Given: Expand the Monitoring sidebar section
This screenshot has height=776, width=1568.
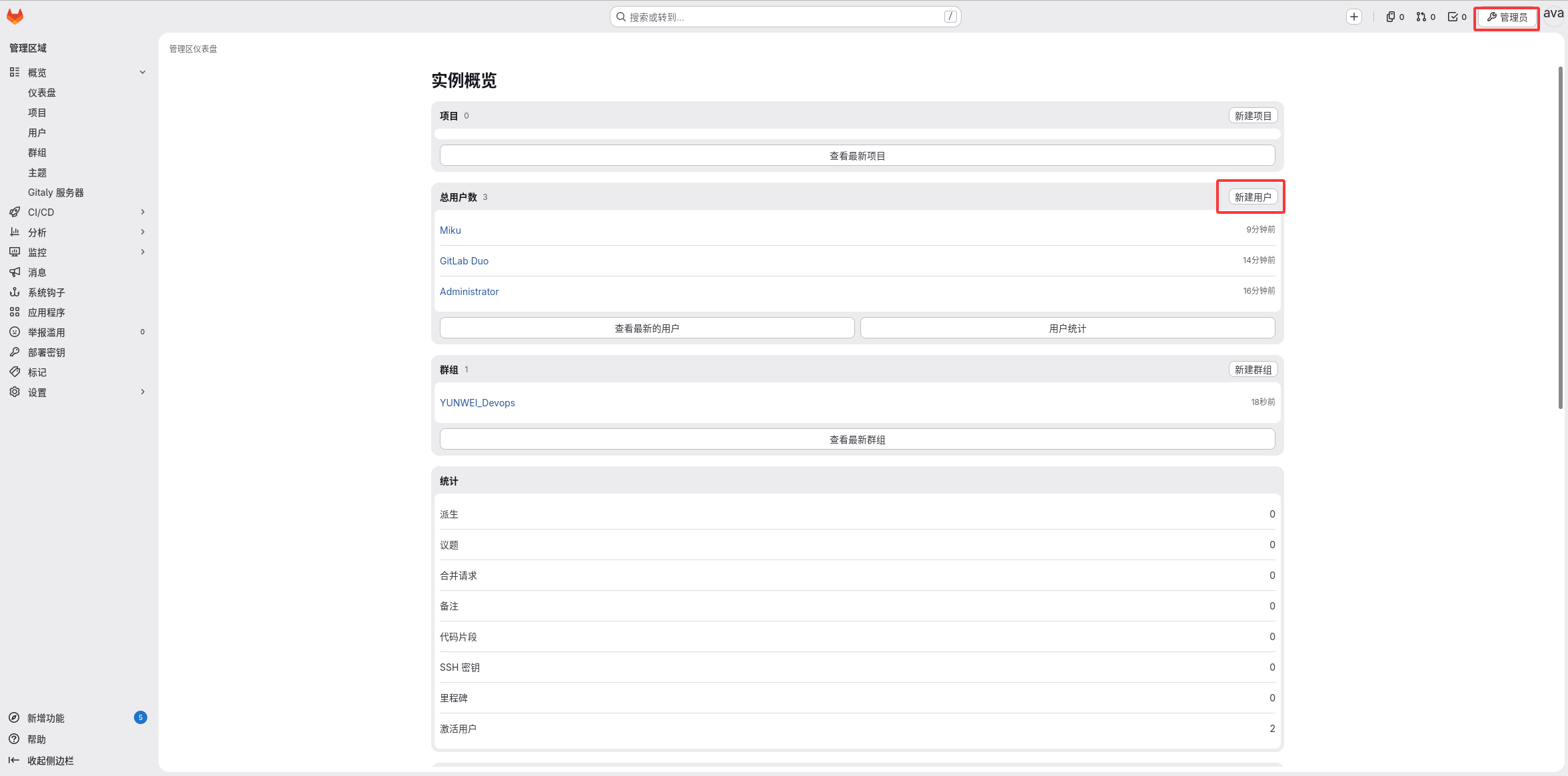Looking at the screenshot, I should pyautogui.click(x=142, y=252).
